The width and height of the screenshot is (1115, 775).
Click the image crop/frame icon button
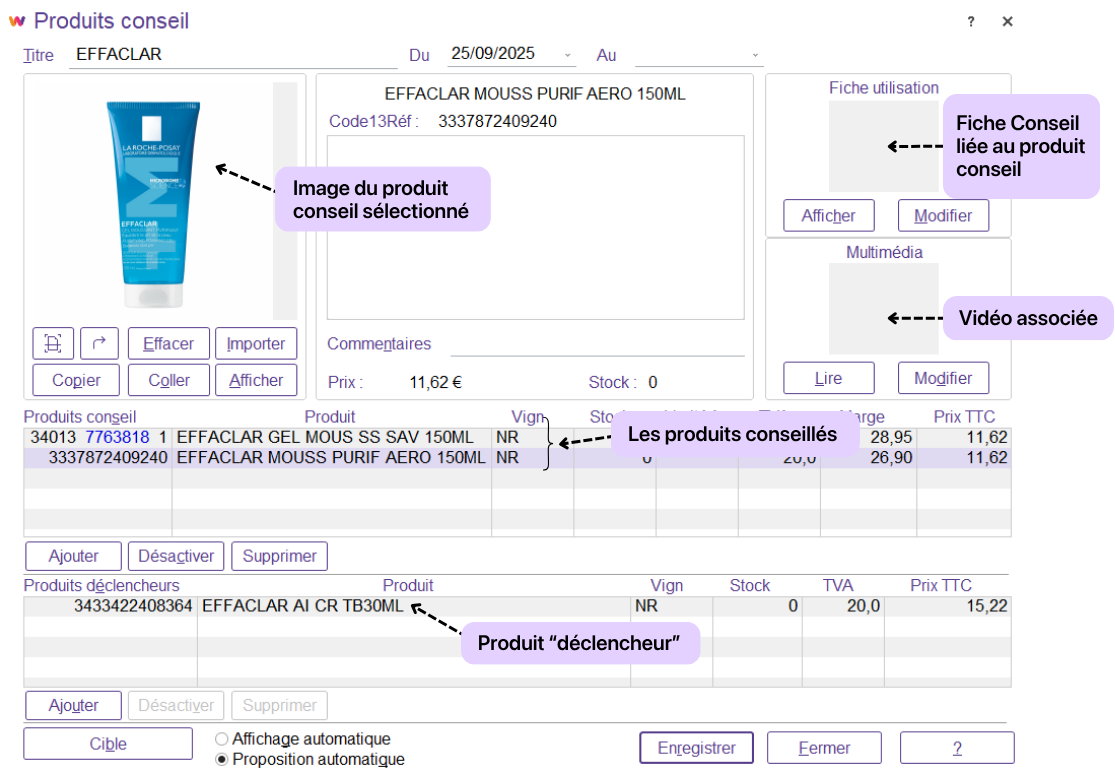(53, 343)
